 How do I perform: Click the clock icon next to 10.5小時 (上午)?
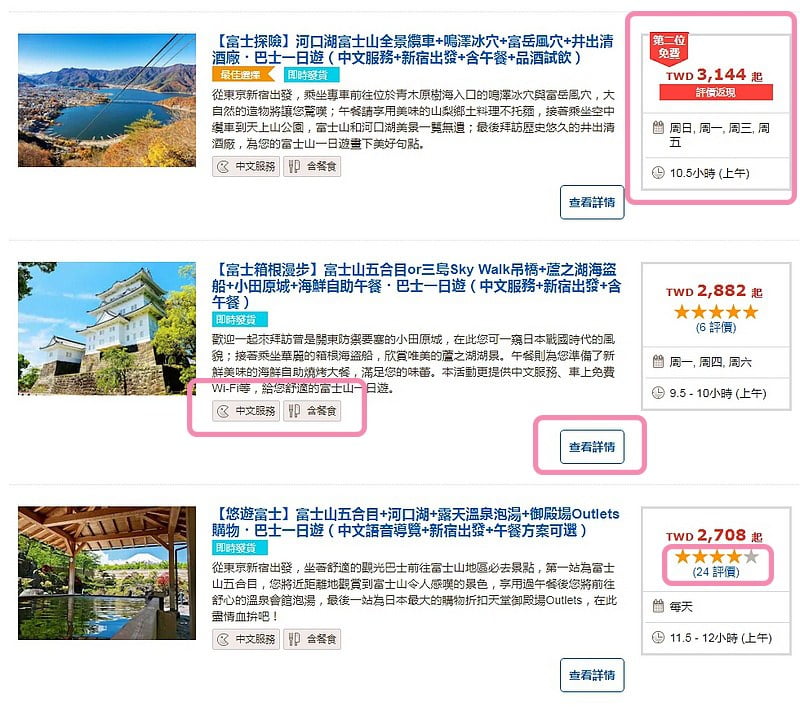coord(658,172)
